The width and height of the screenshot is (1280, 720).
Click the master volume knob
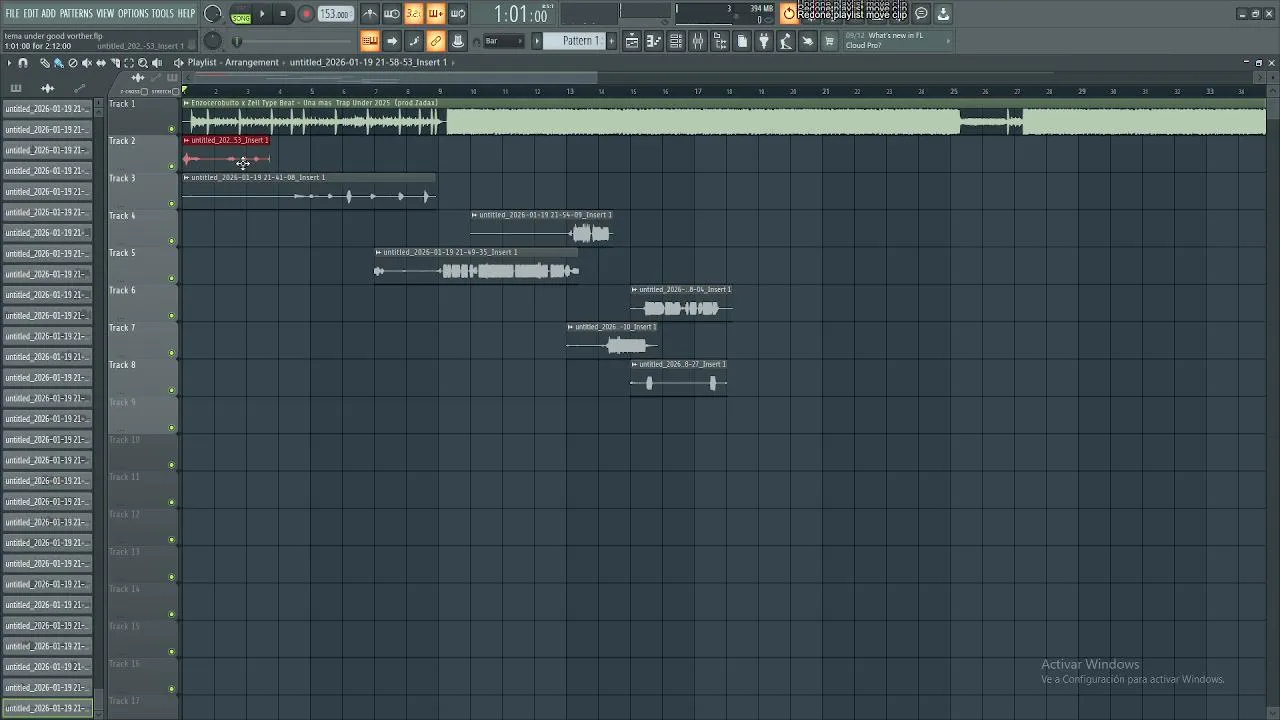(x=213, y=13)
